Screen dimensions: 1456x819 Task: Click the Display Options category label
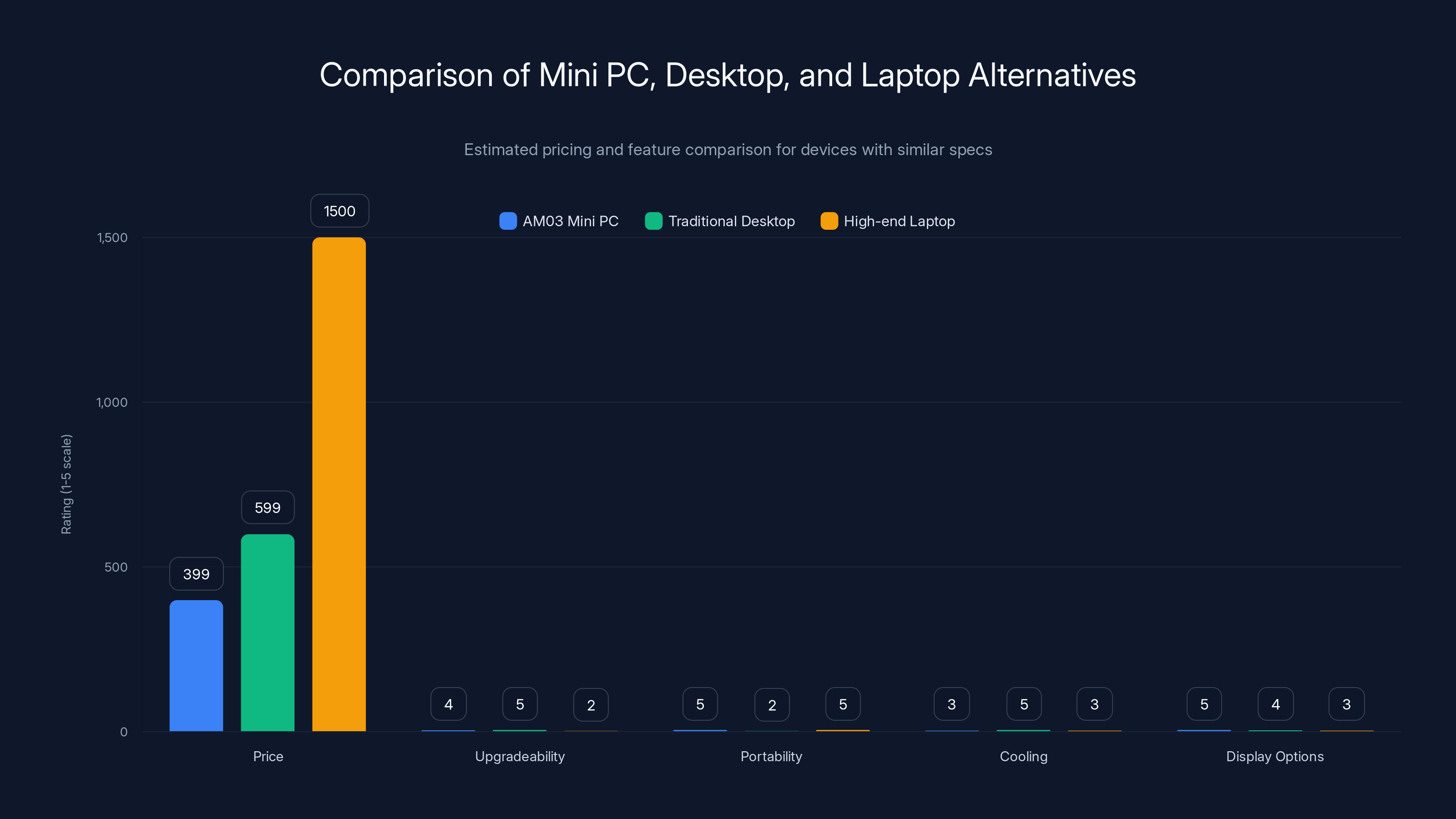point(1275,756)
